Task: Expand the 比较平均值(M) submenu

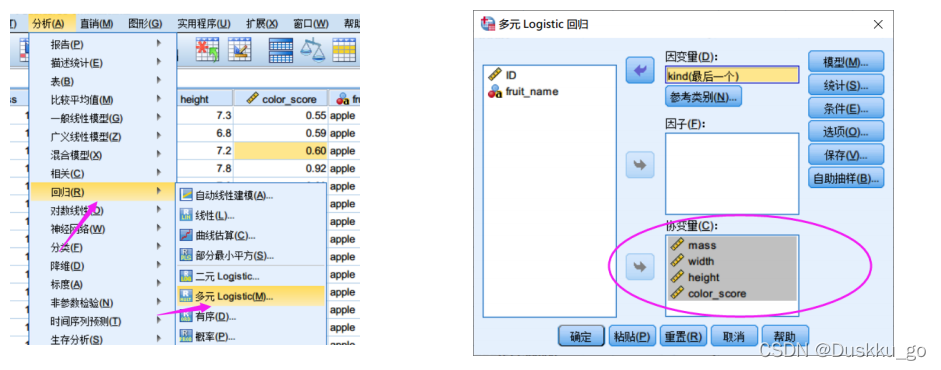Action: point(104,100)
